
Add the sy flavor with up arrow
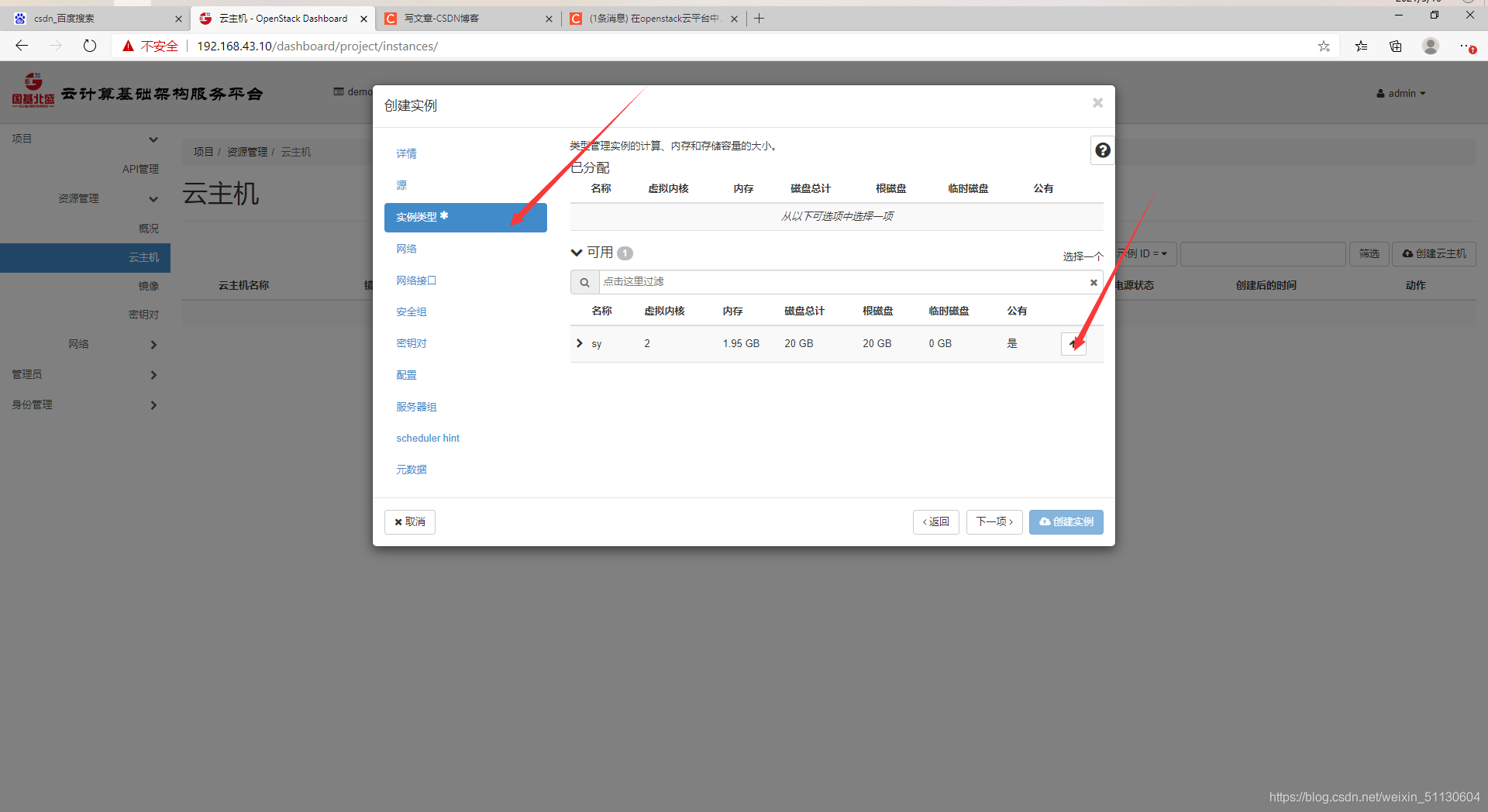click(x=1073, y=343)
